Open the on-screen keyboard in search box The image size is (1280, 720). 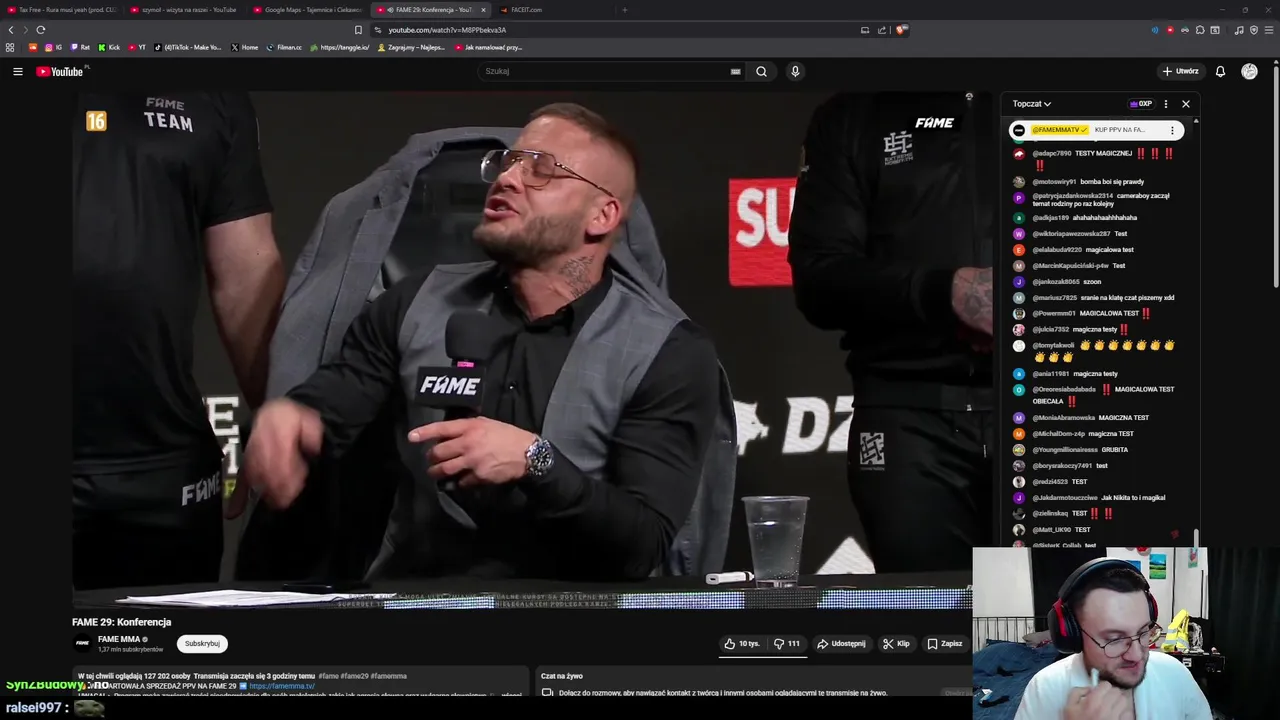(735, 71)
